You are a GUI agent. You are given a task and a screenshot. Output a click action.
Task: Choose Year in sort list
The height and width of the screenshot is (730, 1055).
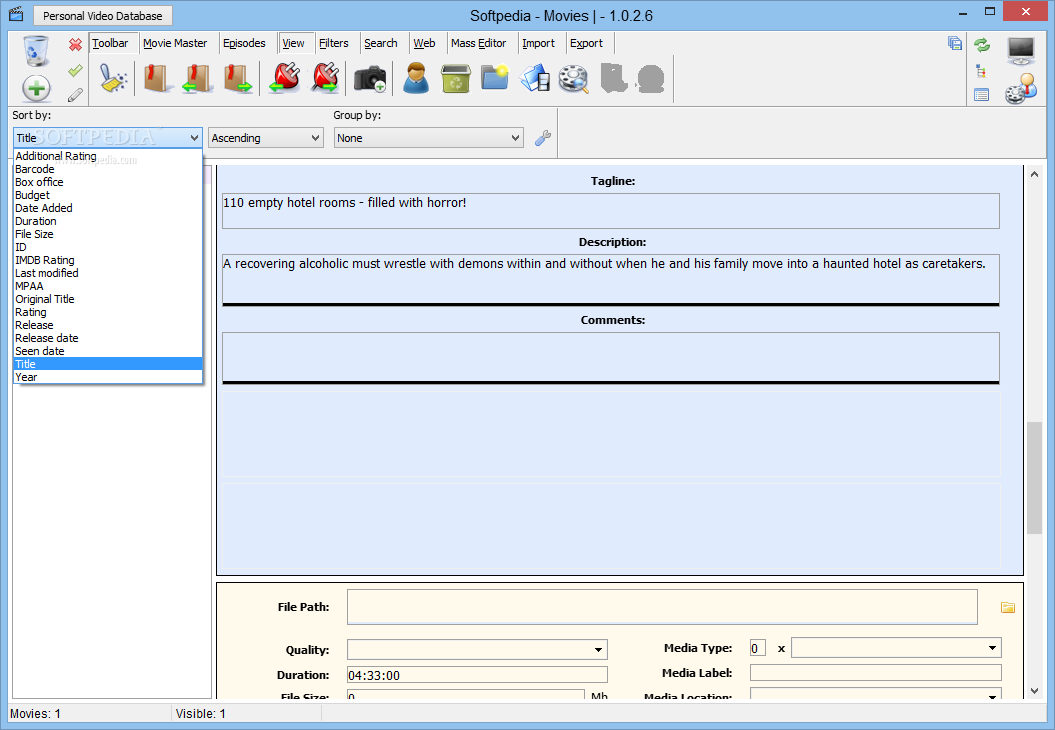[x=108, y=377]
